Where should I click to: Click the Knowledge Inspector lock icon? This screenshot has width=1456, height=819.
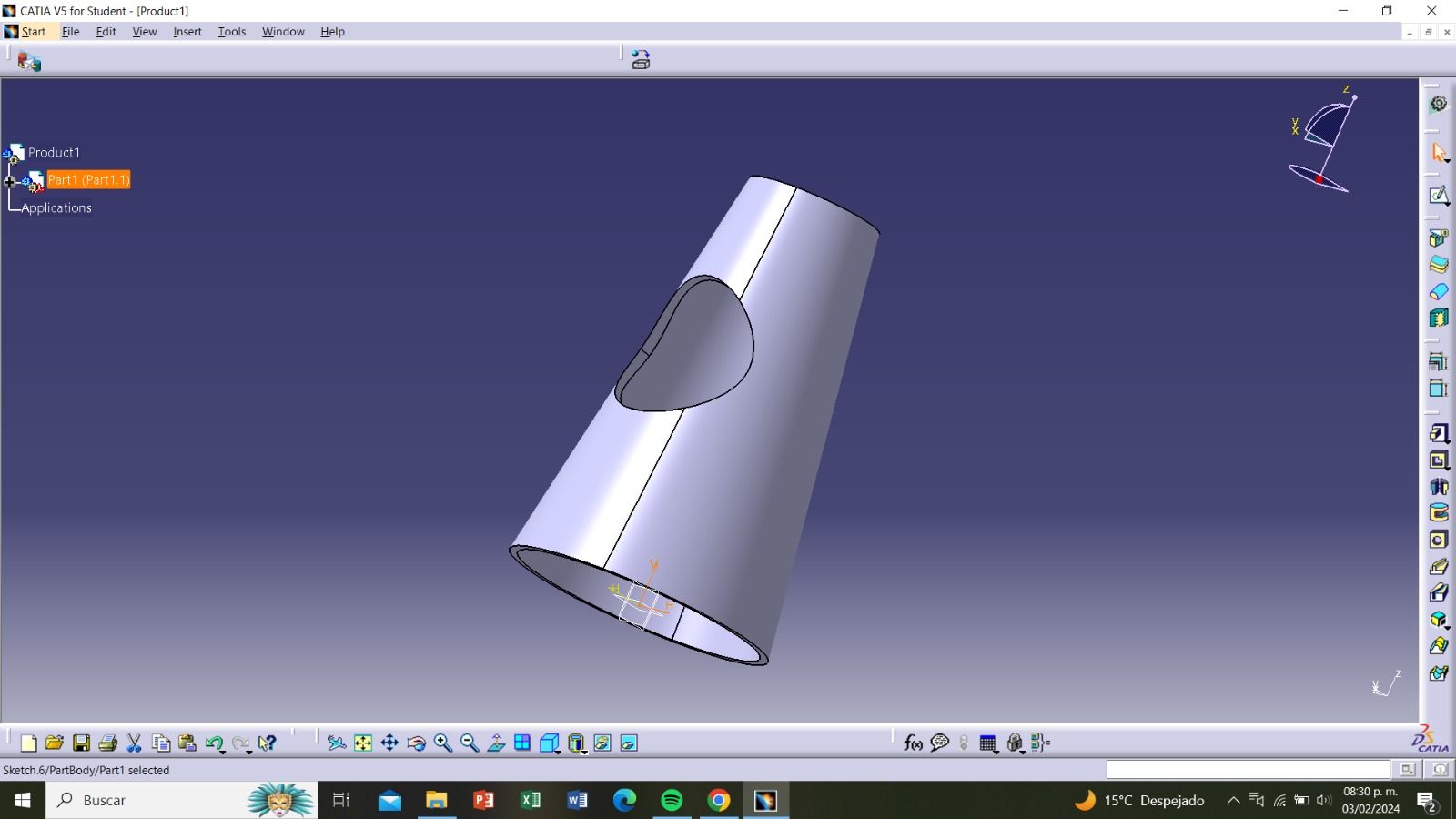[x=1014, y=743]
